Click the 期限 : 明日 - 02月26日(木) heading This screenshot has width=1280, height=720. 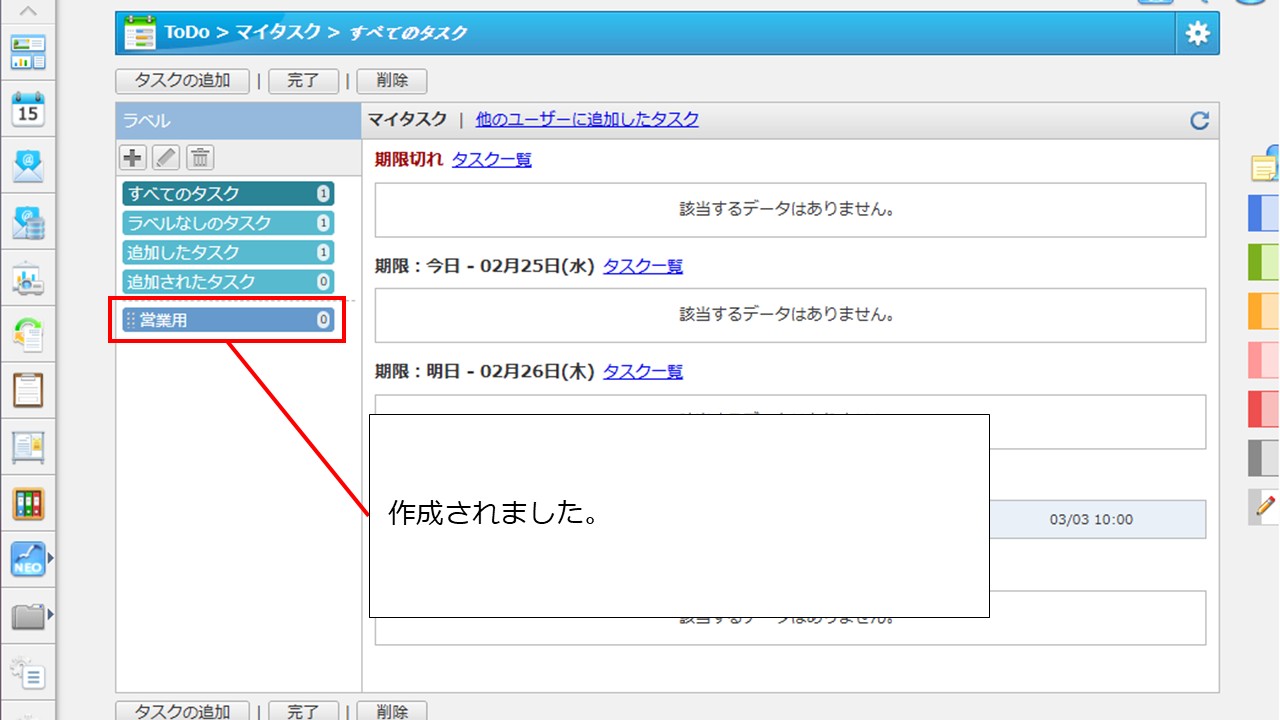tap(484, 371)
